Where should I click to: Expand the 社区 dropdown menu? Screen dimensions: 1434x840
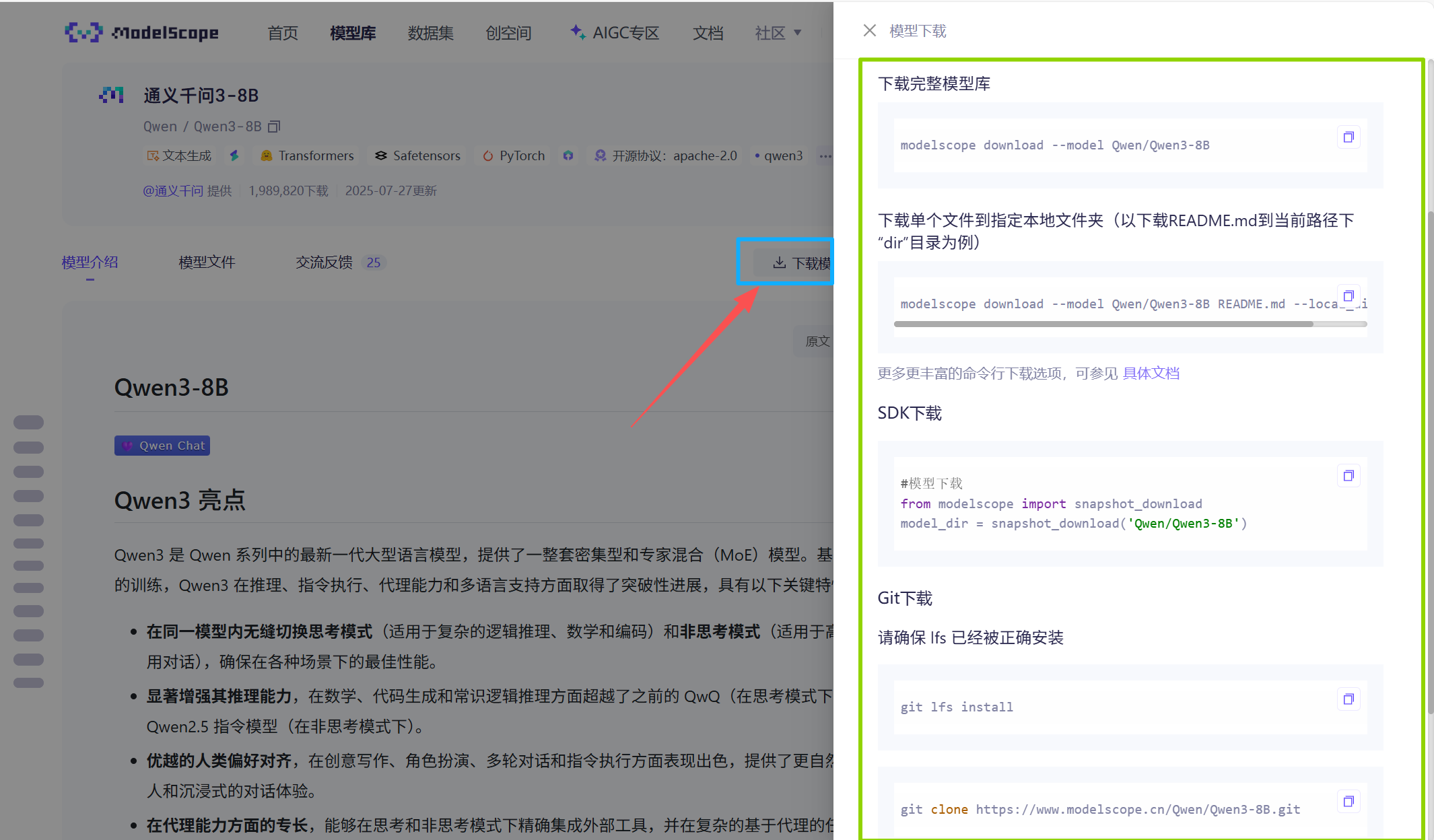coord(778,32)
